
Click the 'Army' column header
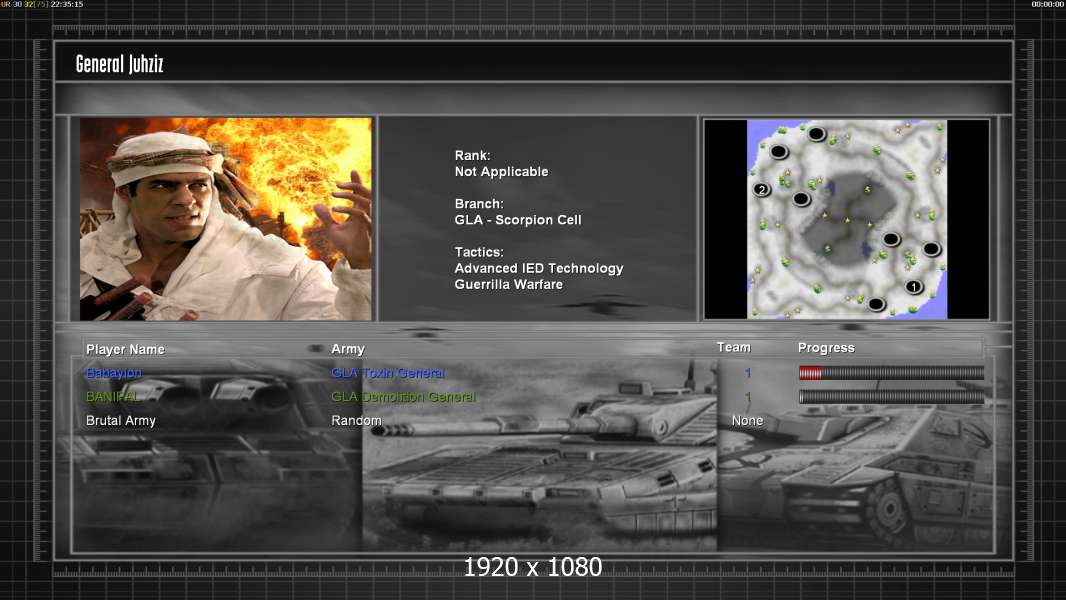tap(348, 349)
